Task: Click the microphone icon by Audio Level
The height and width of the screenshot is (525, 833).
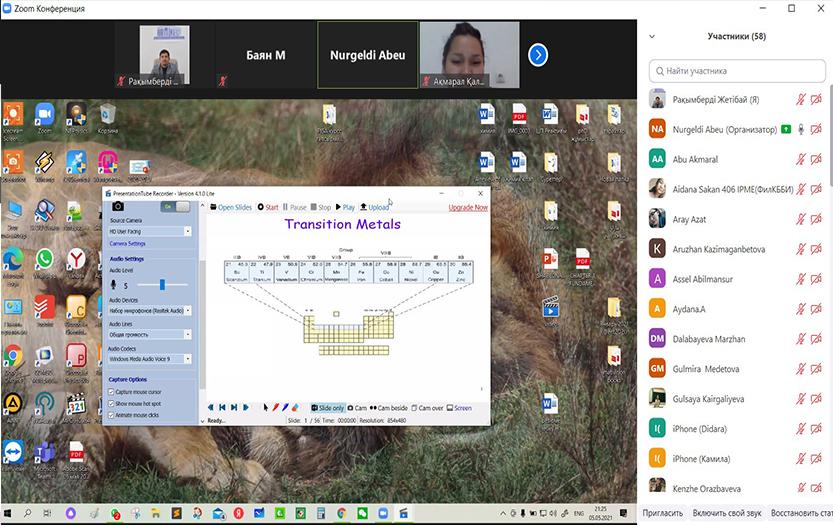Action: (x=113, y=285)
